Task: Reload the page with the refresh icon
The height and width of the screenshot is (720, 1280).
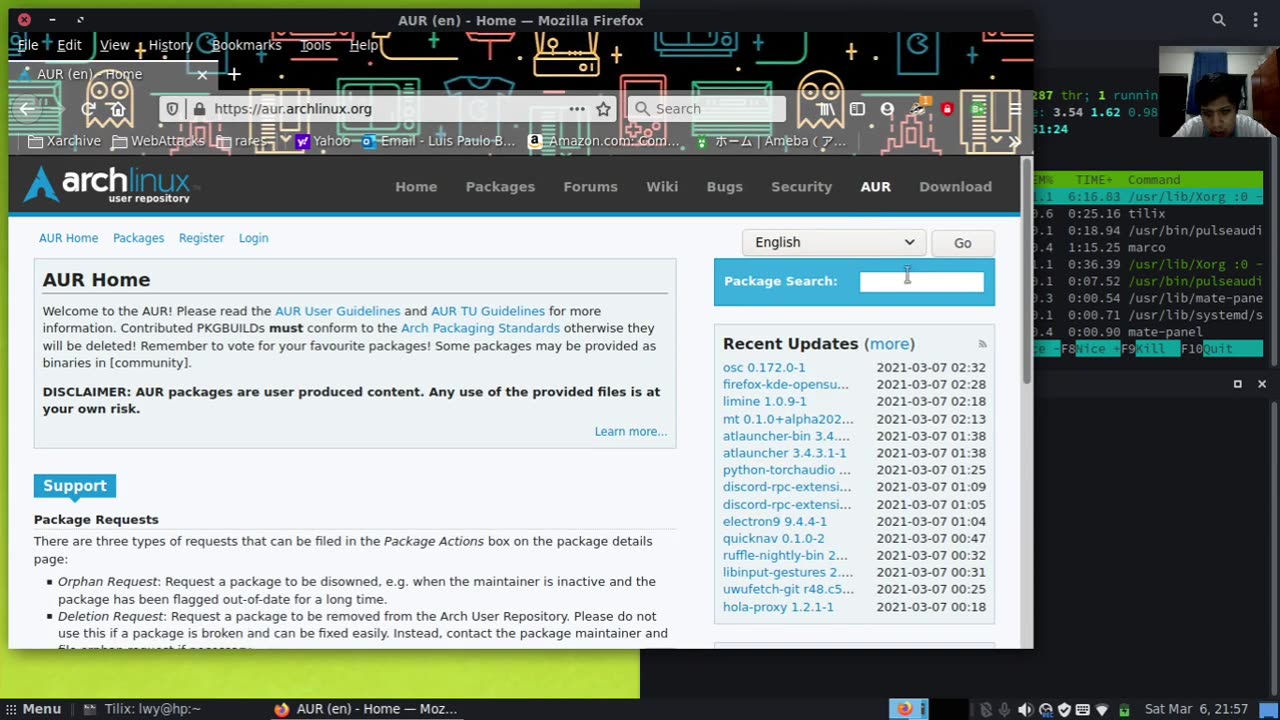Action: 88,109
